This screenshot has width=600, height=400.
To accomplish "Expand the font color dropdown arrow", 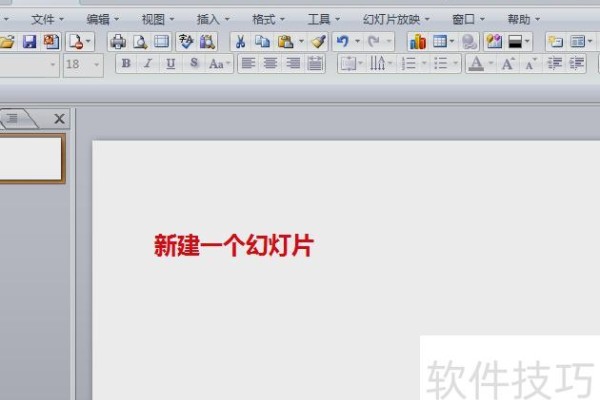I will [491, 64].
